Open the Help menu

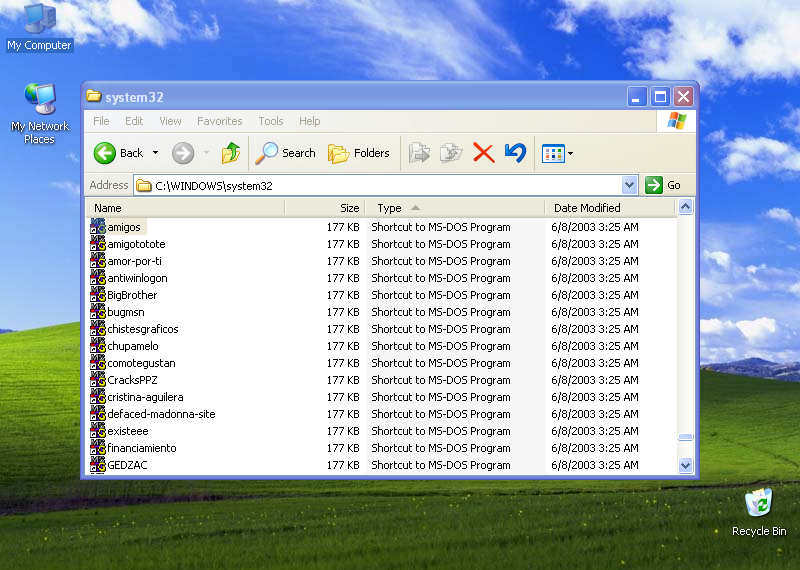point(309,121)
